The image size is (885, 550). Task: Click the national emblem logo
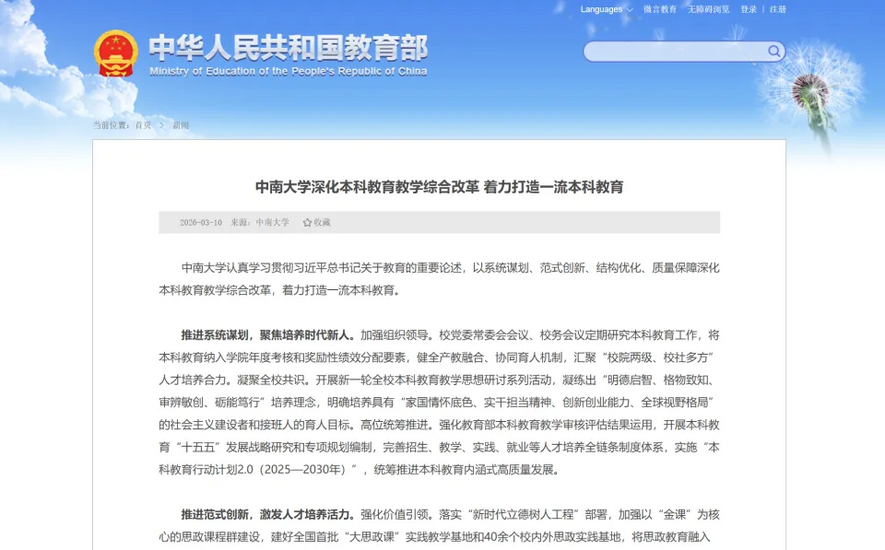point(115,54)
